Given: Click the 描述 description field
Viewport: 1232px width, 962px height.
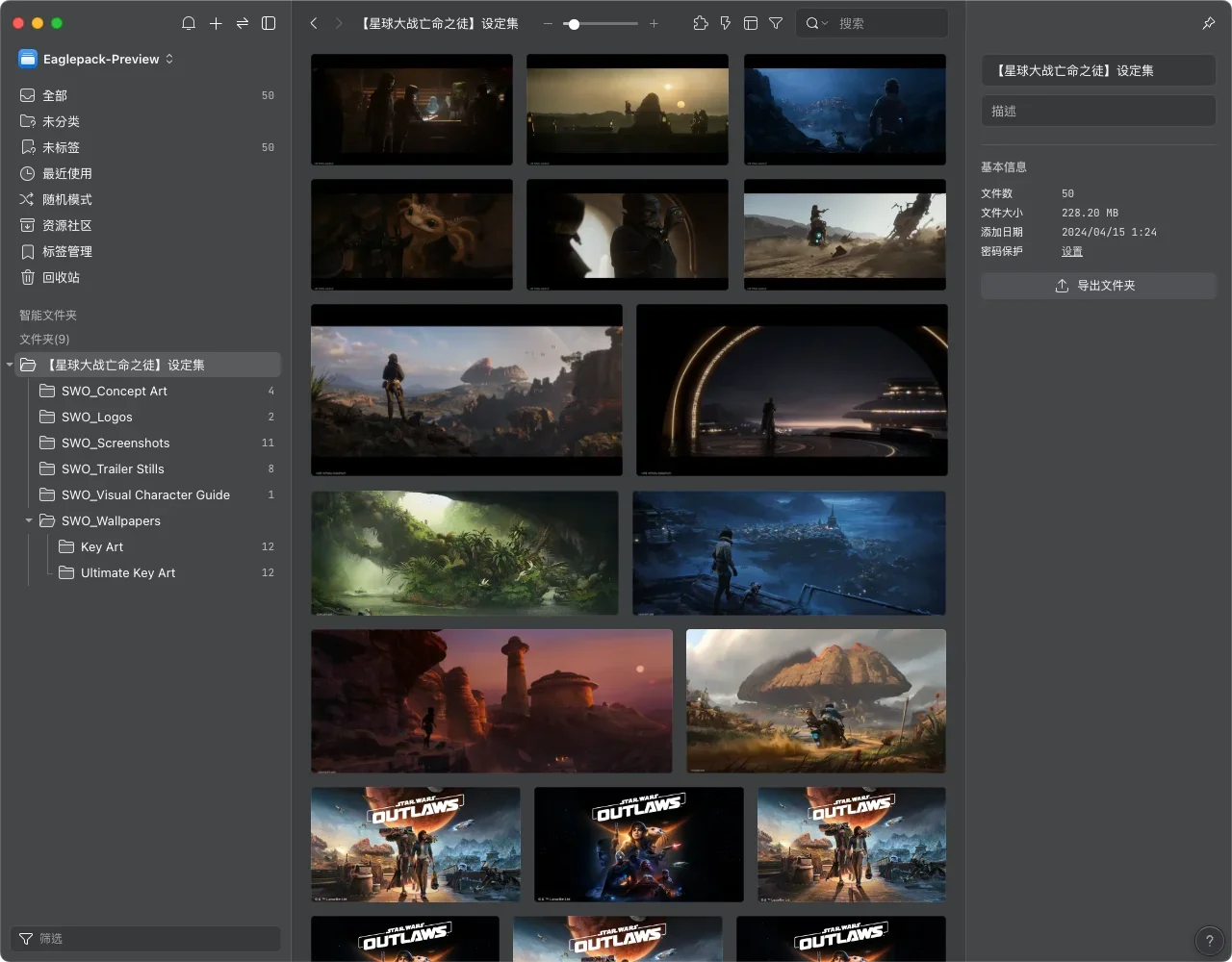Looking at the screenshot, I should pyautogui.click(x=1098, y=111).
